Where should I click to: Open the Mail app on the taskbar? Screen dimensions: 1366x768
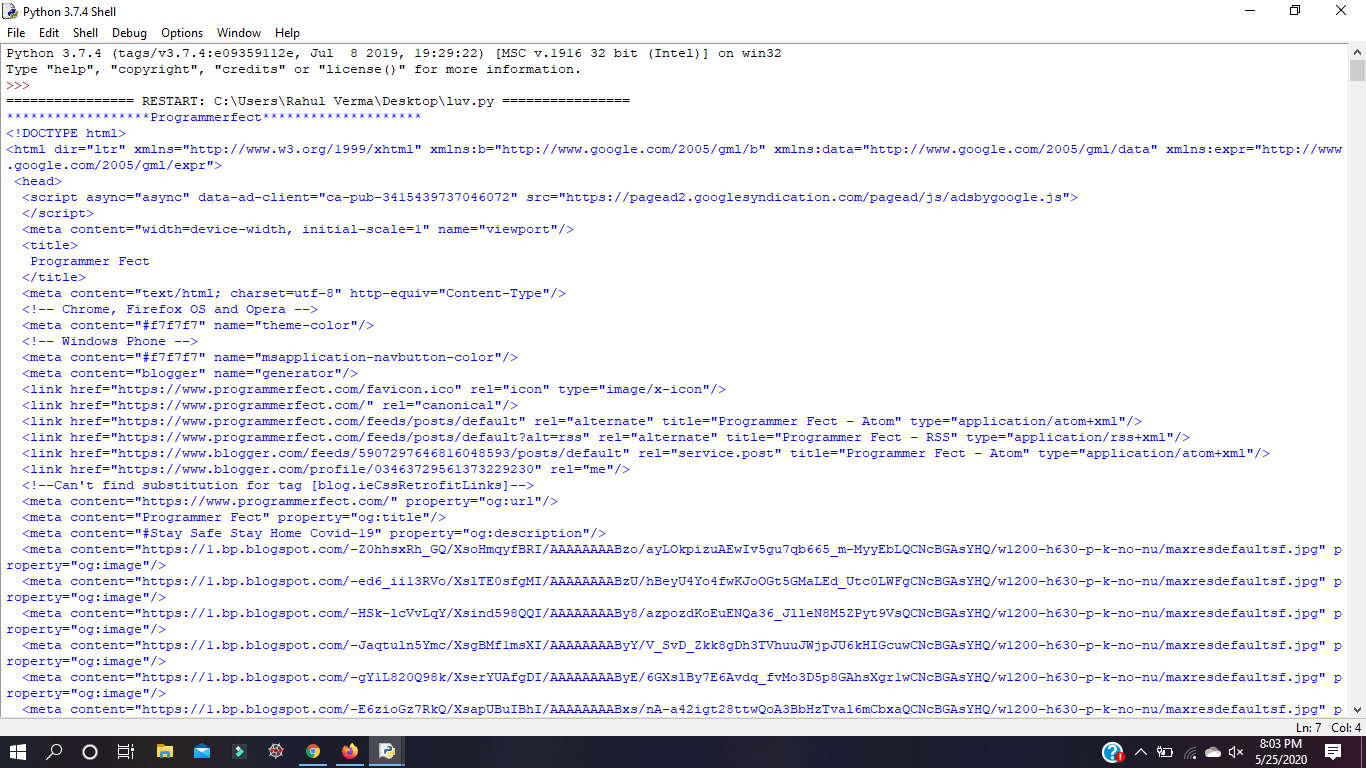[x=202, y=752]
